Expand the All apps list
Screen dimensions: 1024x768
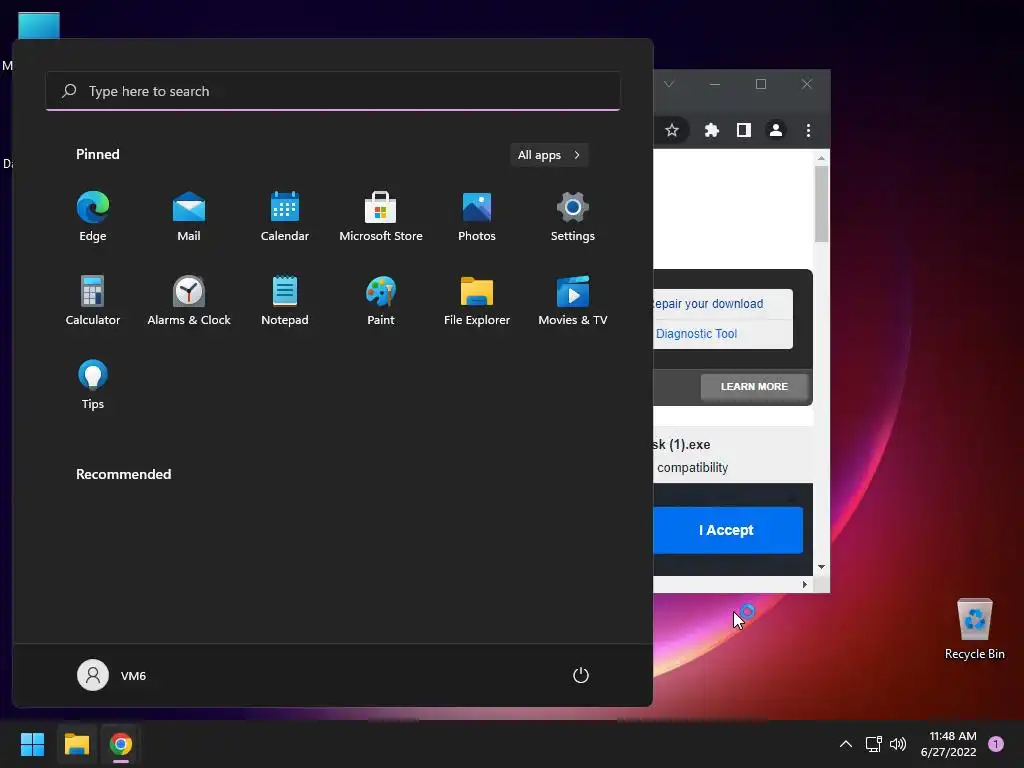click(549, 155)
